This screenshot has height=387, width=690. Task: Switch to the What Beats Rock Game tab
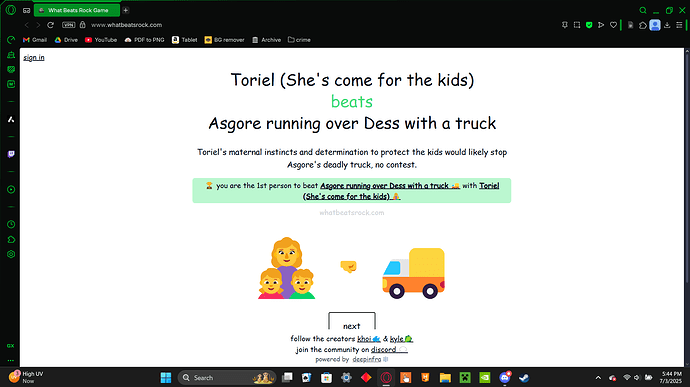[x=77, y=10]
